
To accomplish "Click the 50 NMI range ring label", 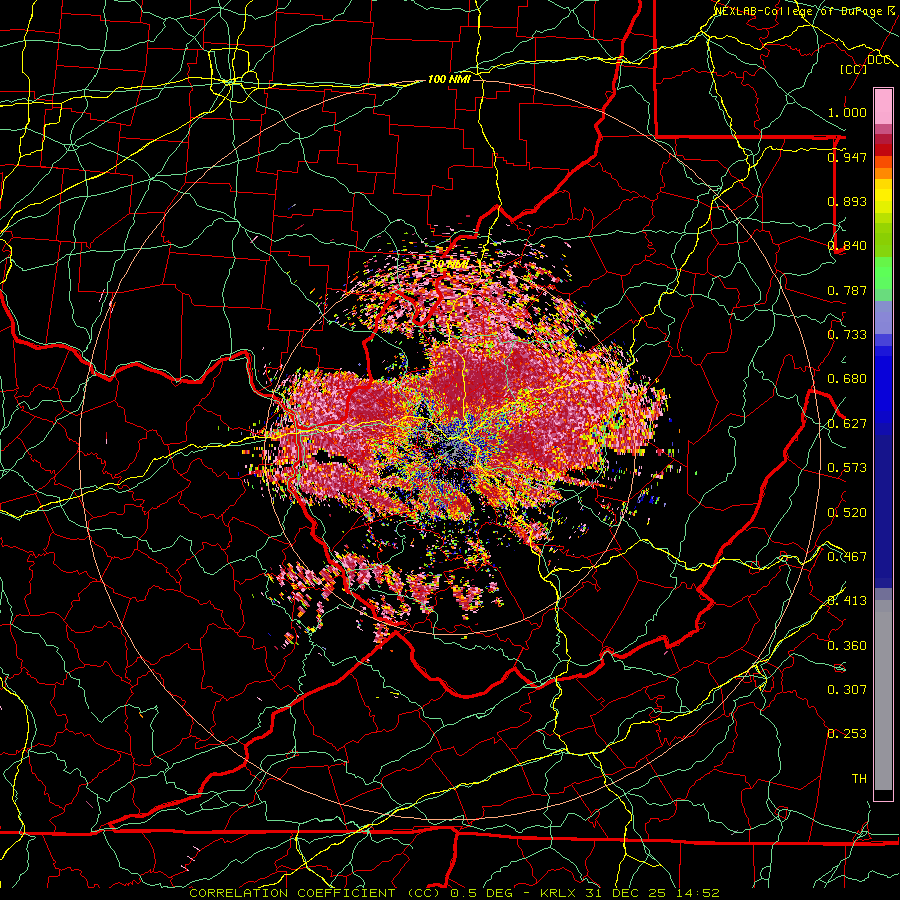I will 450,264.
